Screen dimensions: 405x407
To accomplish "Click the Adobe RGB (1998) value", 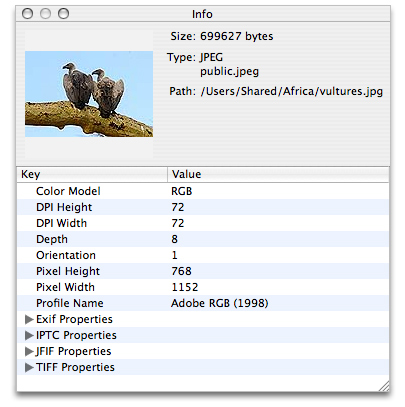I will click(x=220, y=303).
